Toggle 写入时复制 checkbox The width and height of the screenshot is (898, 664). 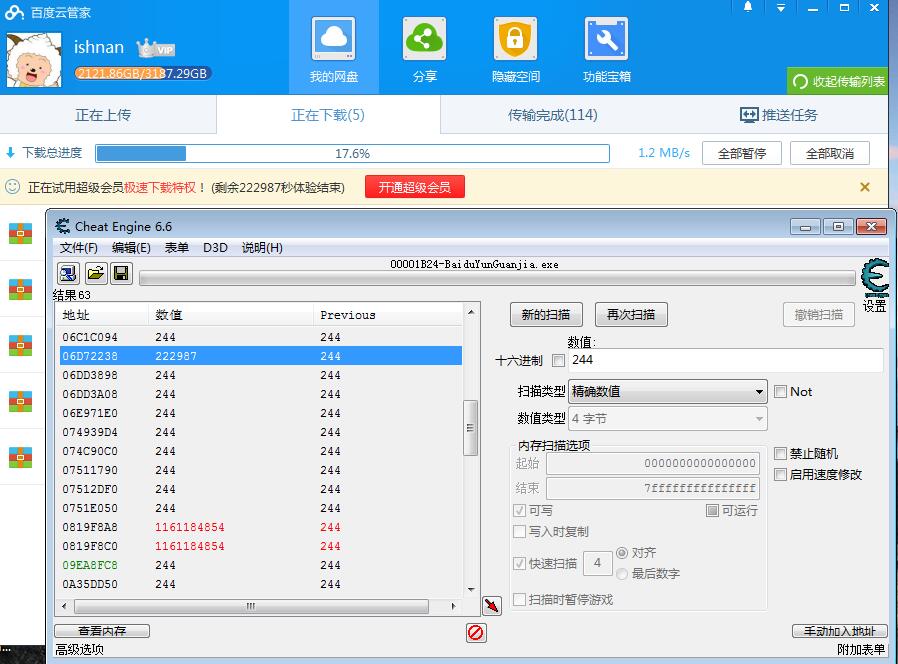[519, 532]
